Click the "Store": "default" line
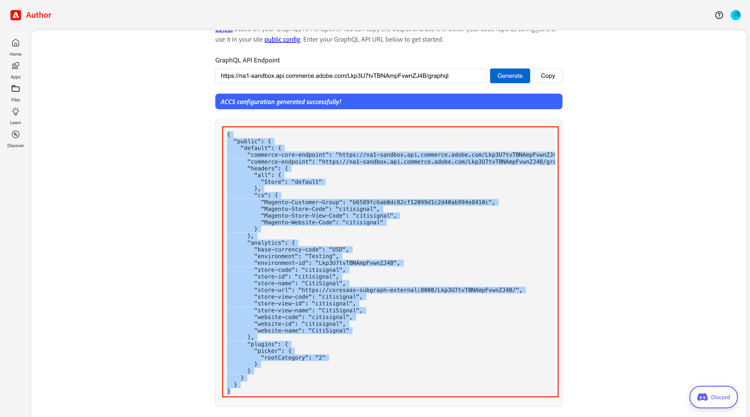Image resolution: width=750 pixels, height=417 pixels. (293, 182)
